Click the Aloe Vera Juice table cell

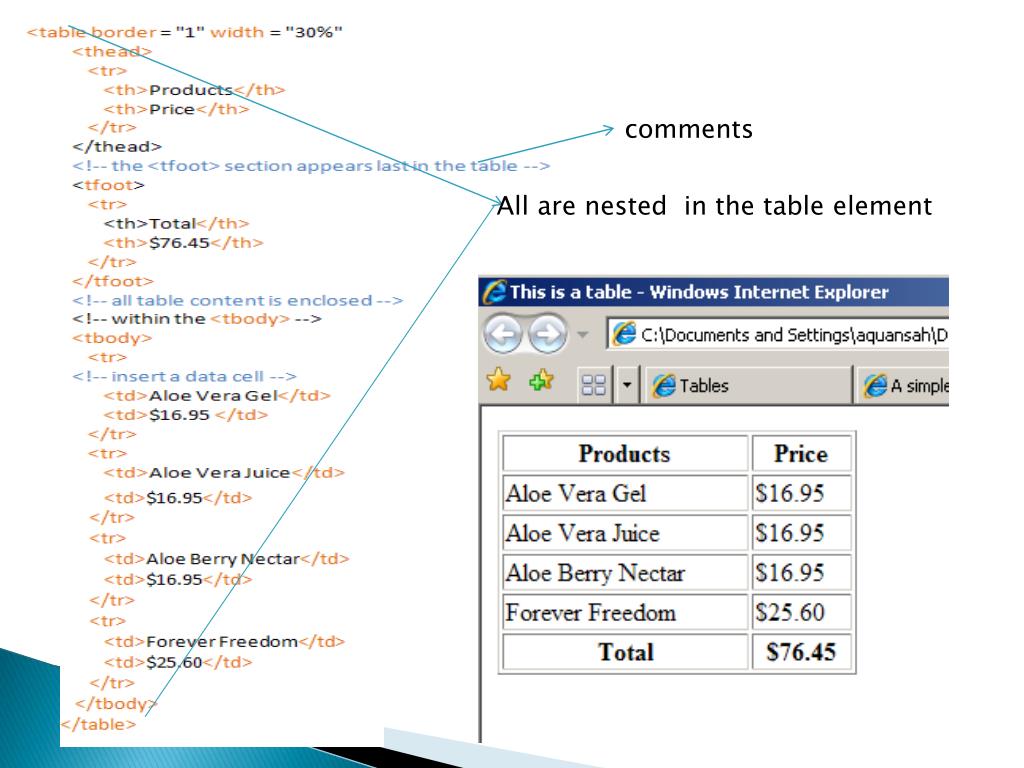[x=625, y=533]
